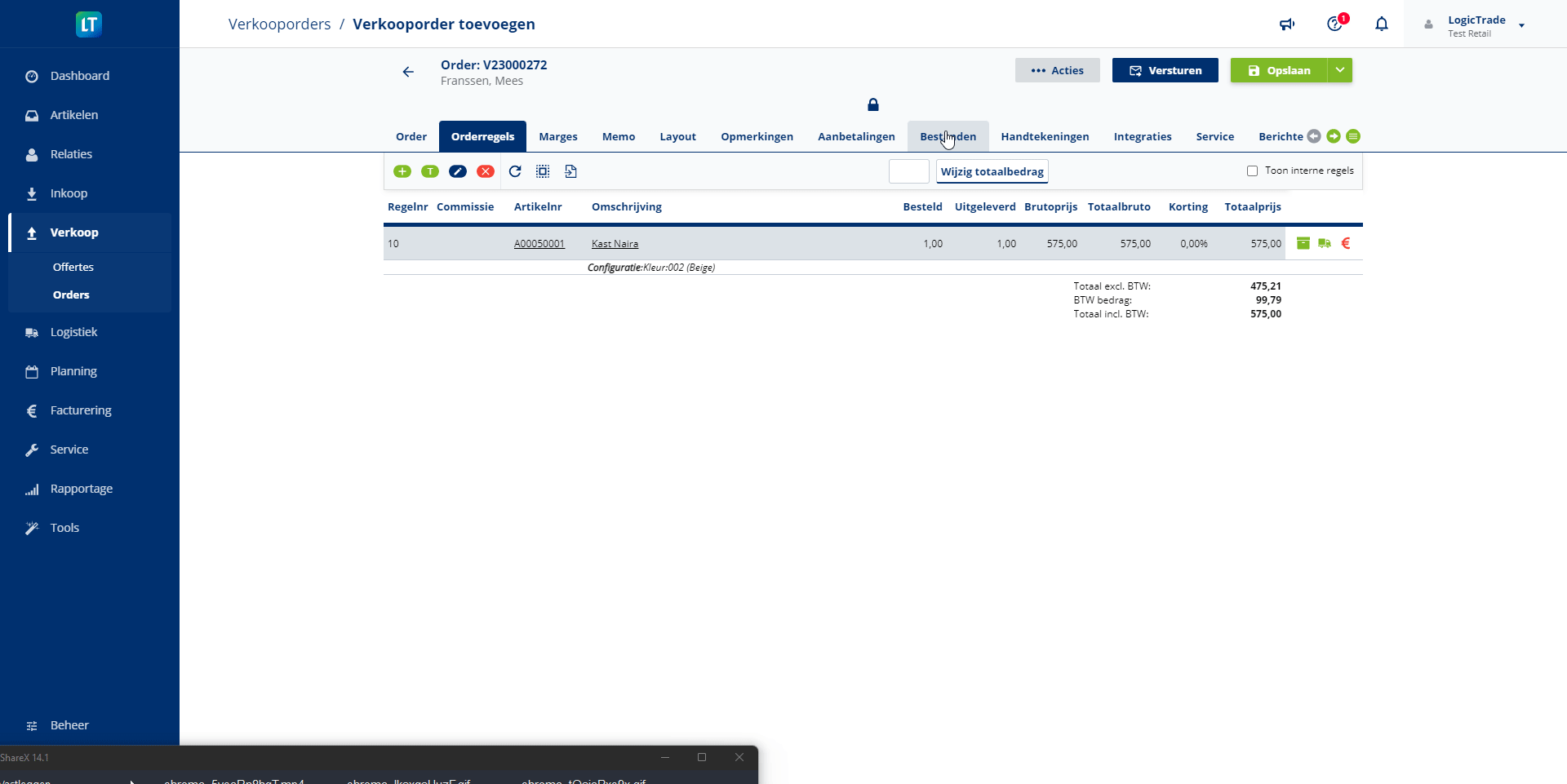Enable Toon interne regels checkbox

pyautogui.click(x=1252, y=171)
